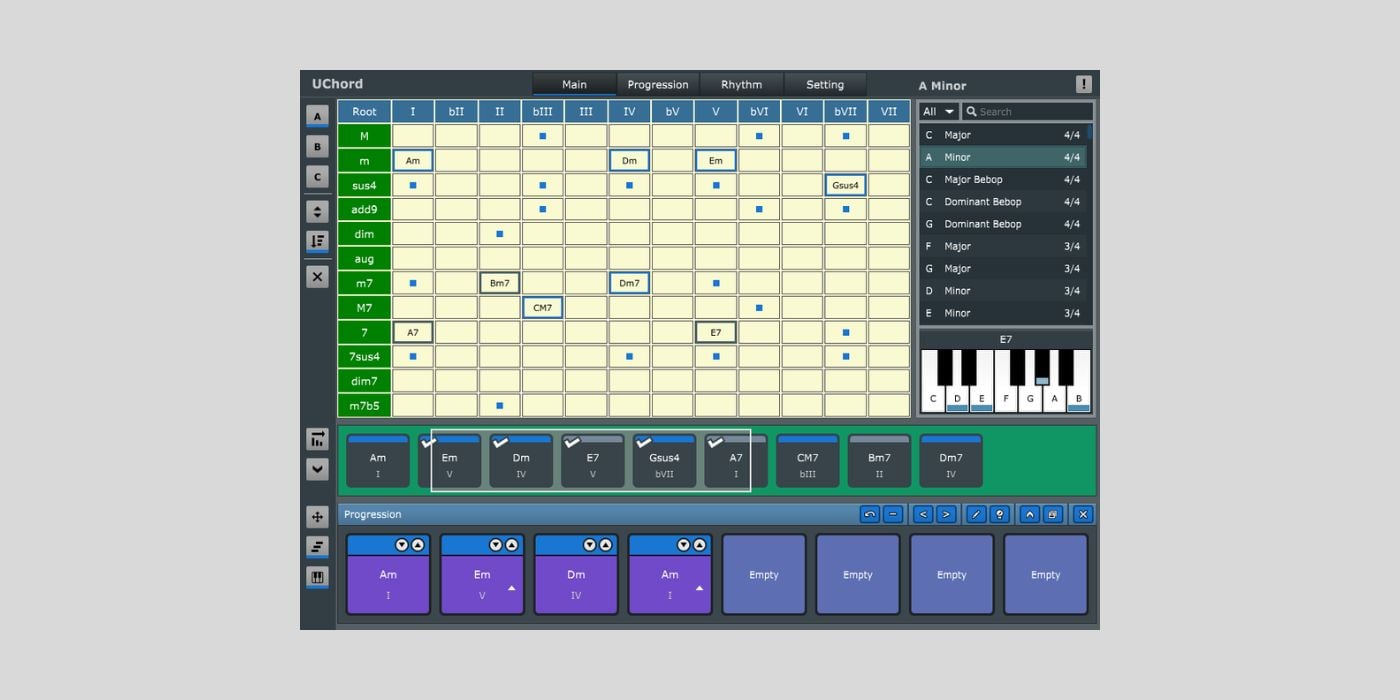Select the sus4 chord type row header
Image resolution: width=1400 pixels, height=700 pixels.
[x=364, y=185]
